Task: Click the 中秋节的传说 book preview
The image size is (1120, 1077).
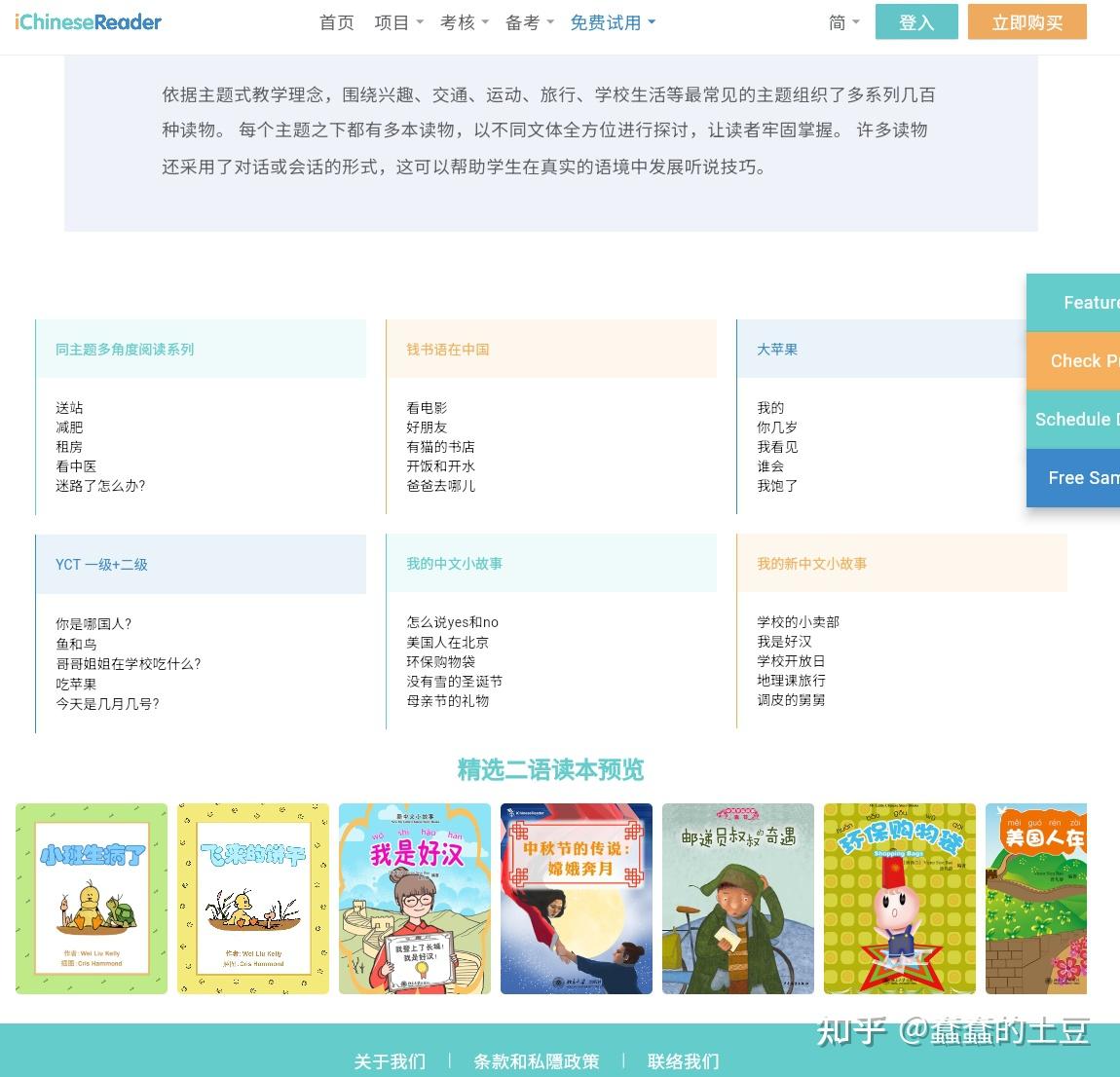Action: 576,898
